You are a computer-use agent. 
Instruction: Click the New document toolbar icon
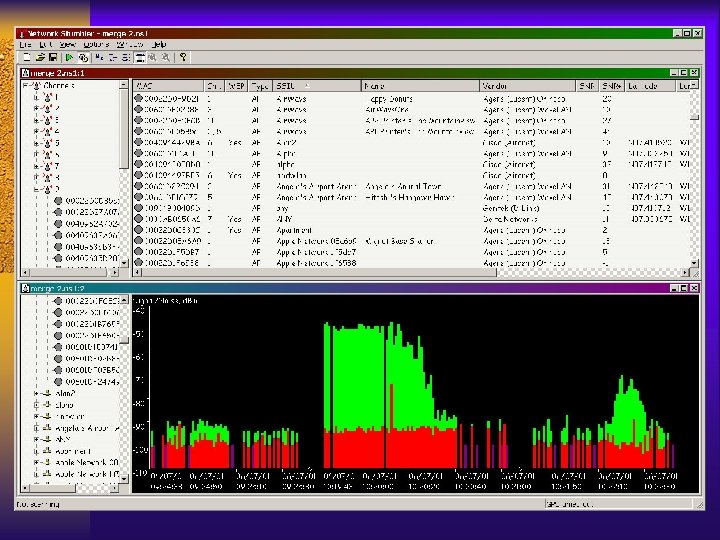tap(27, 57)
